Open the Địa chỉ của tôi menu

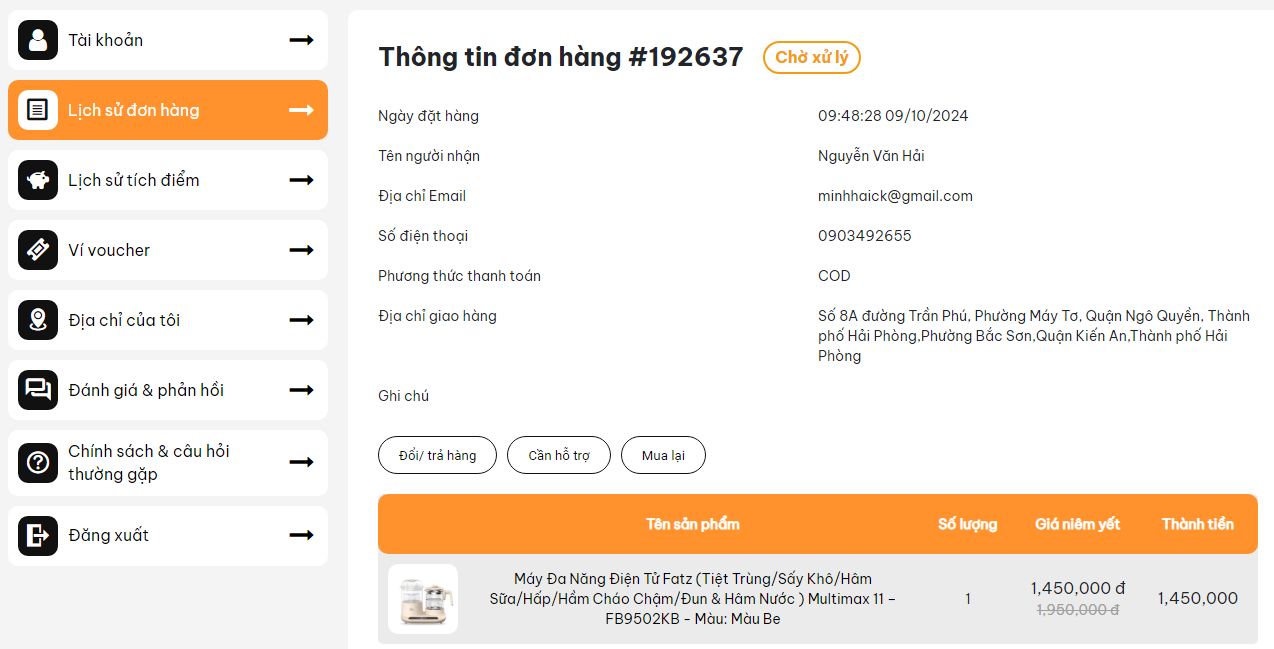[124, 320]
